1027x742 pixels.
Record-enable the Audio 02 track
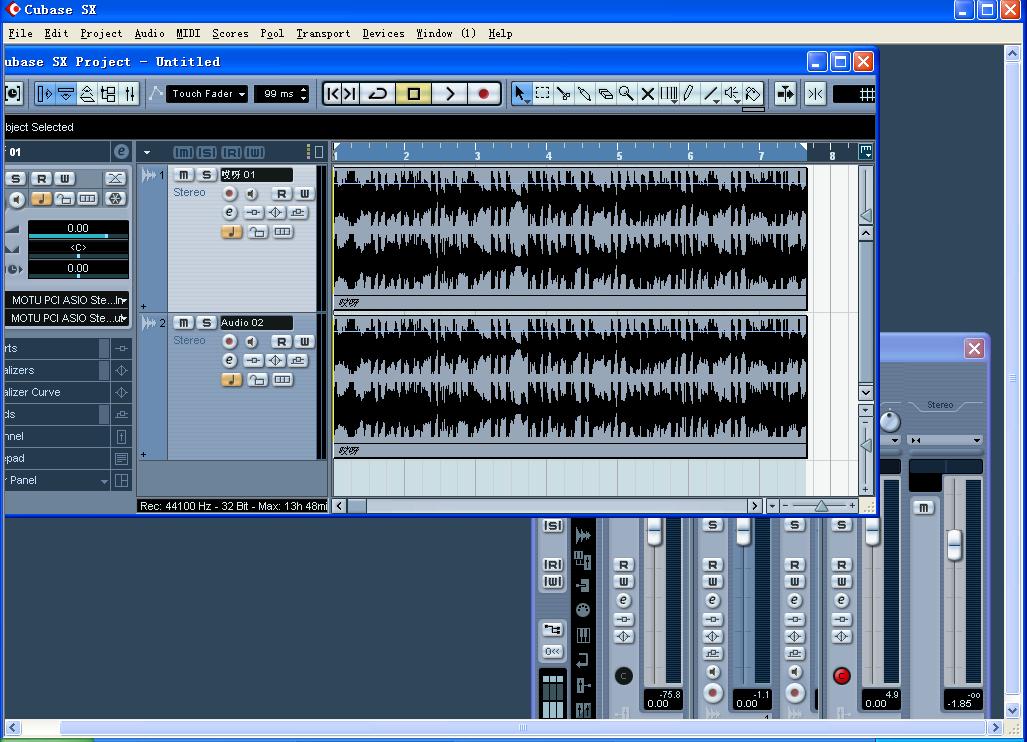click(229, 341)
